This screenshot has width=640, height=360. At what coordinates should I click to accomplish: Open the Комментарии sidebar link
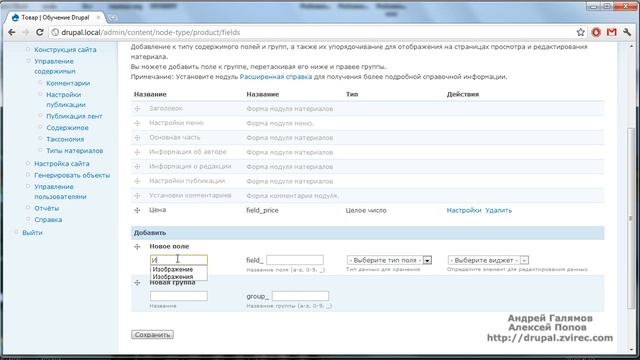click(x=68, y=83)
